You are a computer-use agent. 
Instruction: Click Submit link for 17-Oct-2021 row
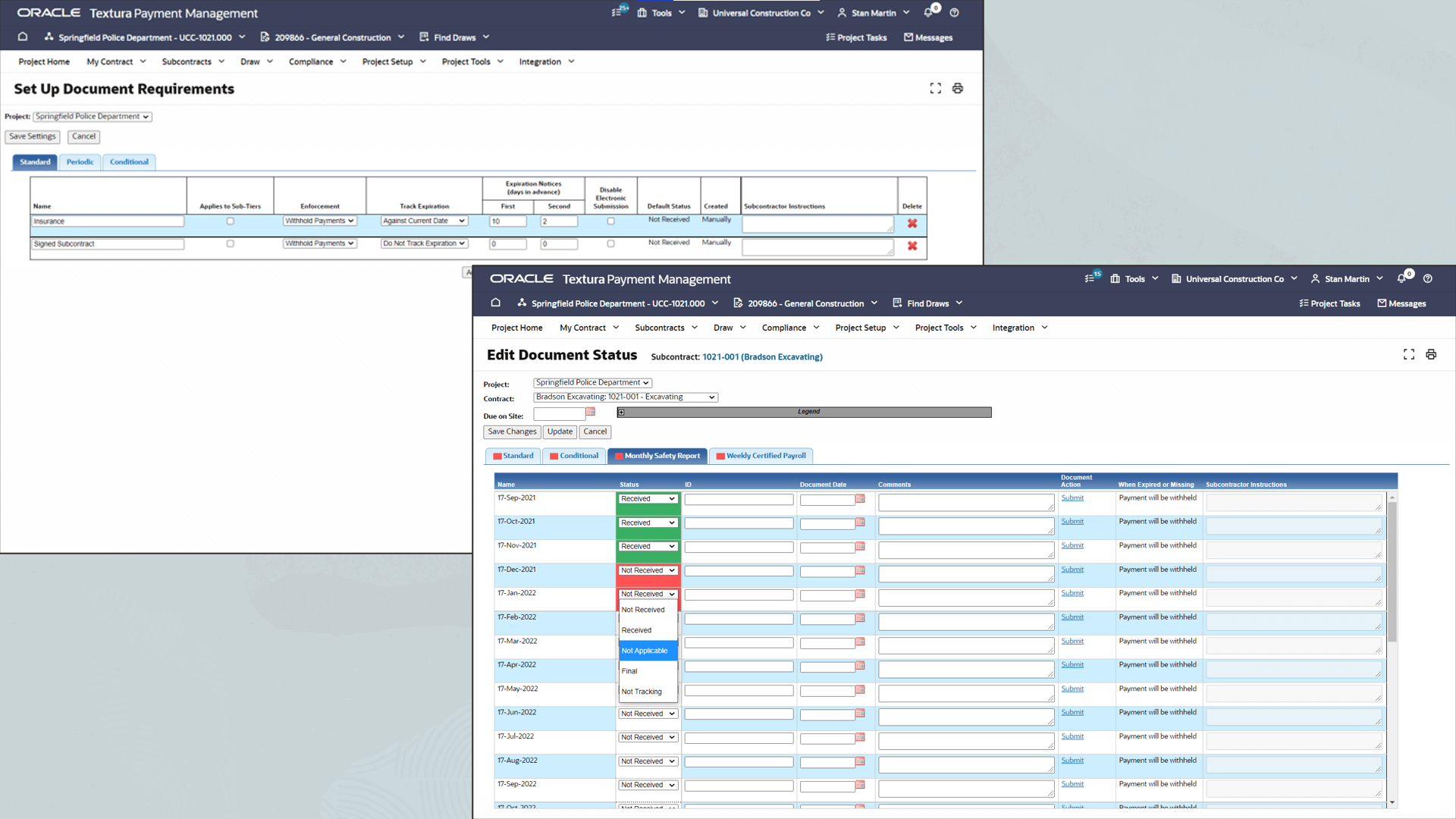(x=1072, y=522)
